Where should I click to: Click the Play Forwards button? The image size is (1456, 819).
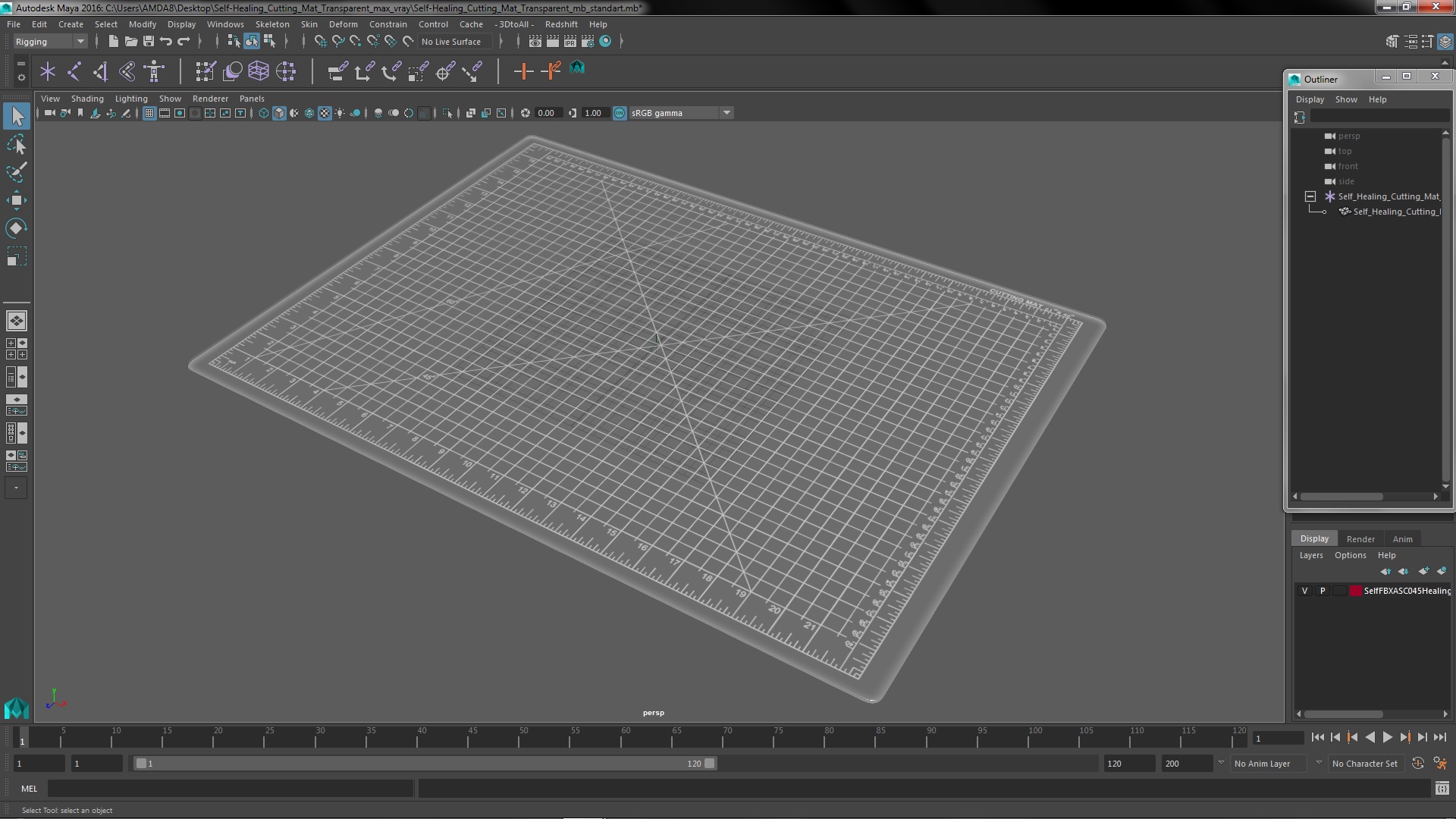point(1387,737)
